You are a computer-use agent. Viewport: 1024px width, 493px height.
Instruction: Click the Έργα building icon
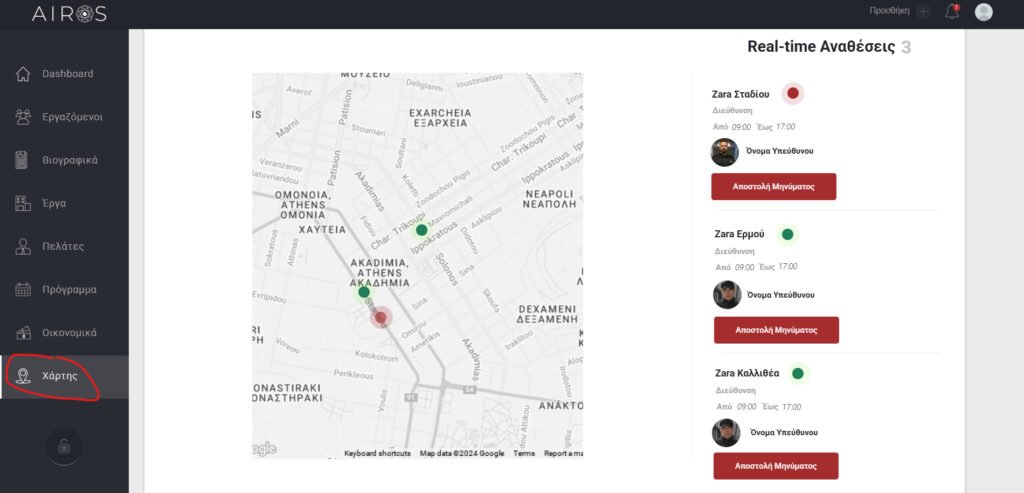point(23,203)
